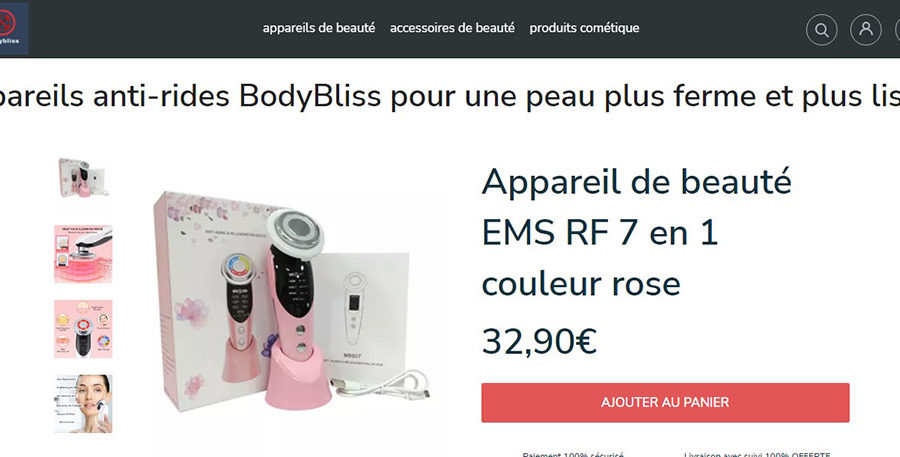900x457 pixels.
Task: Click the 32,90€ price text
Action: pos(539,342)
